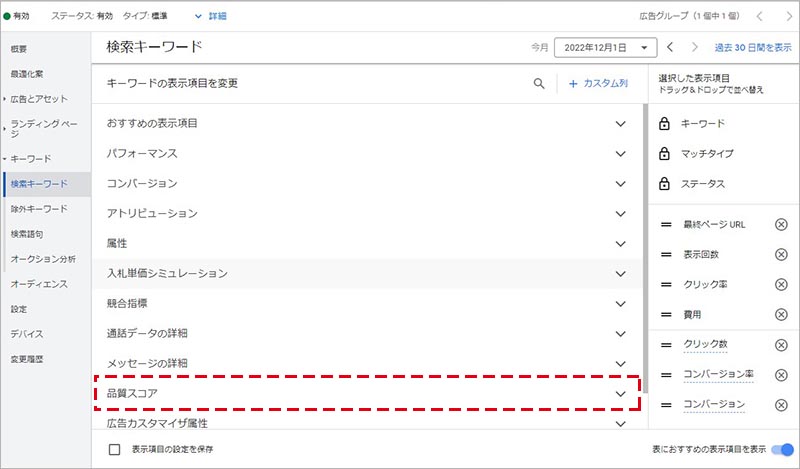
Task: Open 除外キーワード in the sidebar
Action: point(40,209)
